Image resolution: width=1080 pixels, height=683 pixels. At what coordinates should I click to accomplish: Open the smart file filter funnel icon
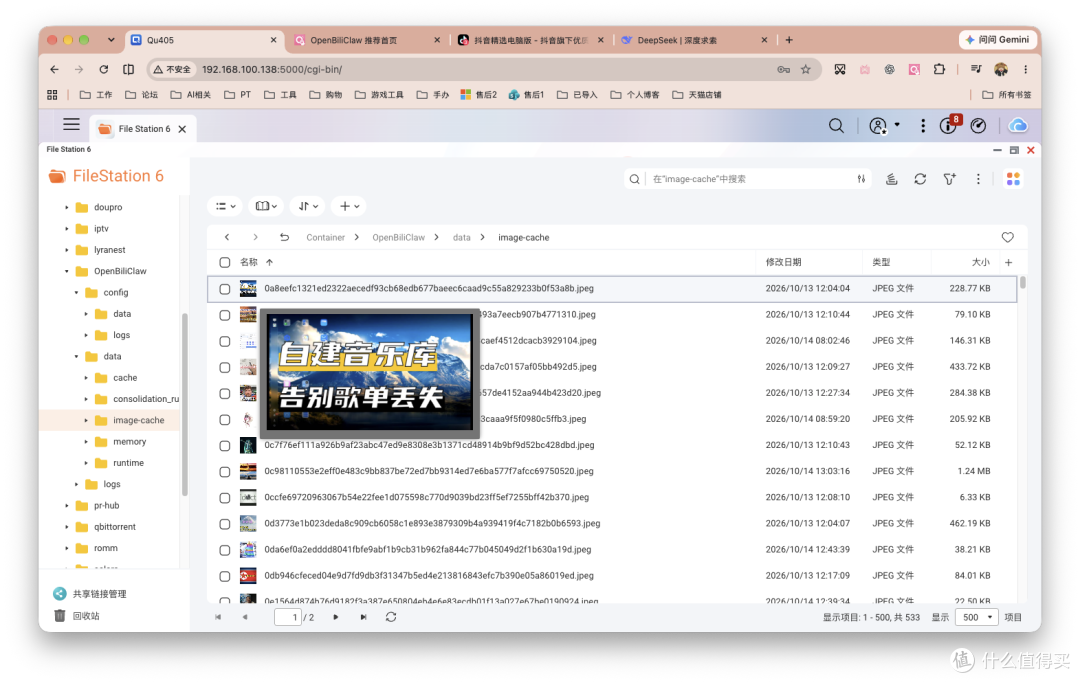click(950, 179)
